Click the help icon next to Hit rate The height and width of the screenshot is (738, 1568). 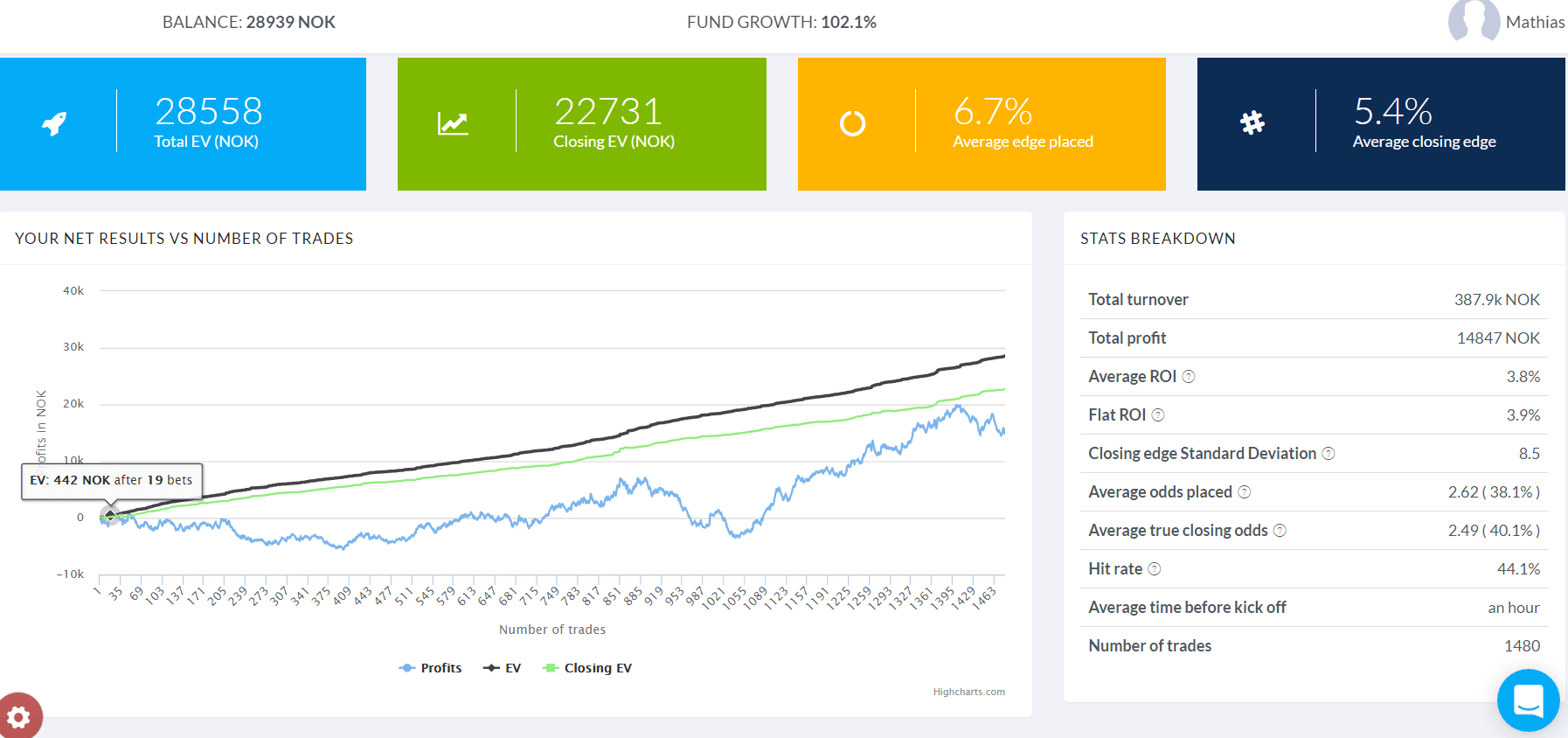click(1155, 569)
